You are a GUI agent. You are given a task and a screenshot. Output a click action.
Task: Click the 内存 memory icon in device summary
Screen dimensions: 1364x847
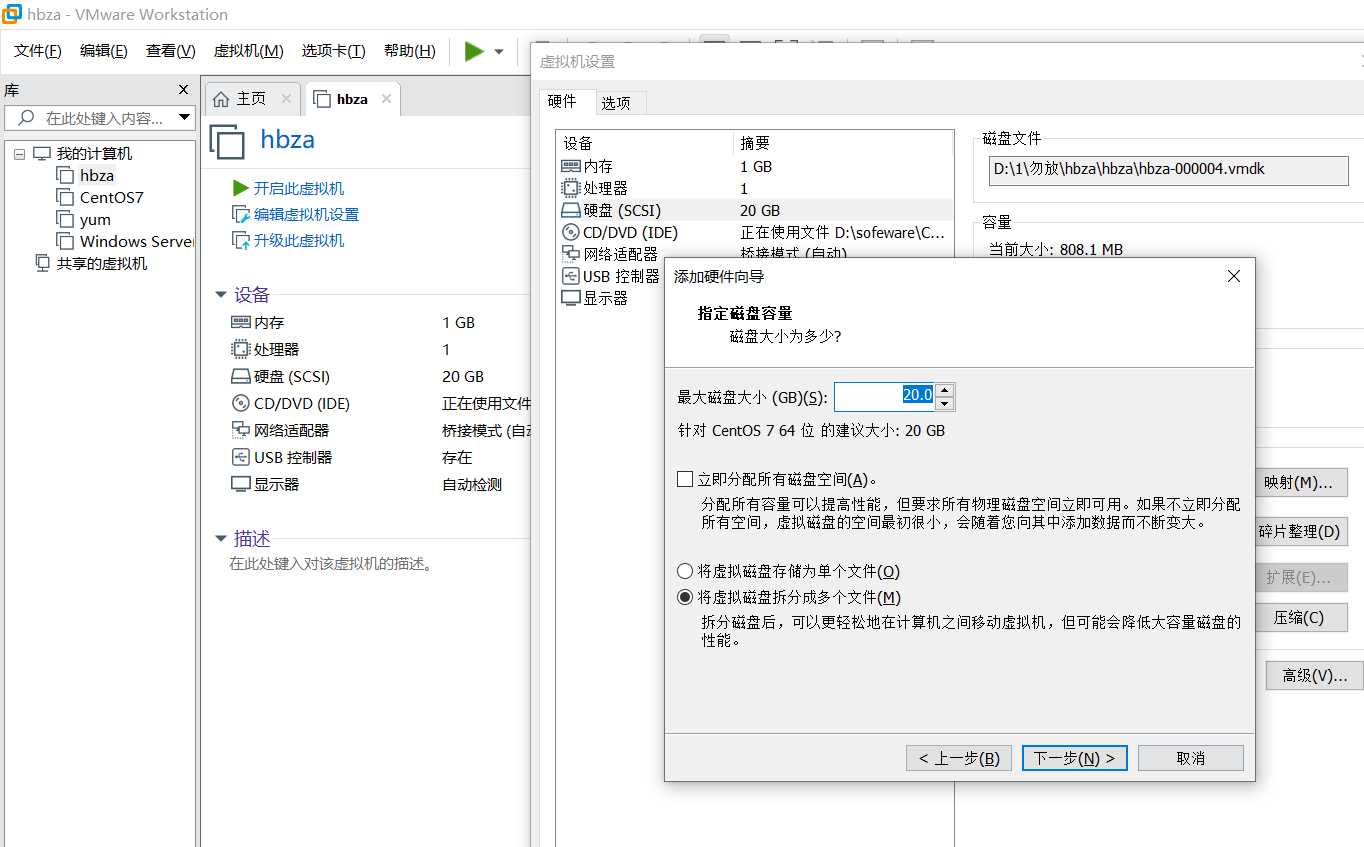240,322
